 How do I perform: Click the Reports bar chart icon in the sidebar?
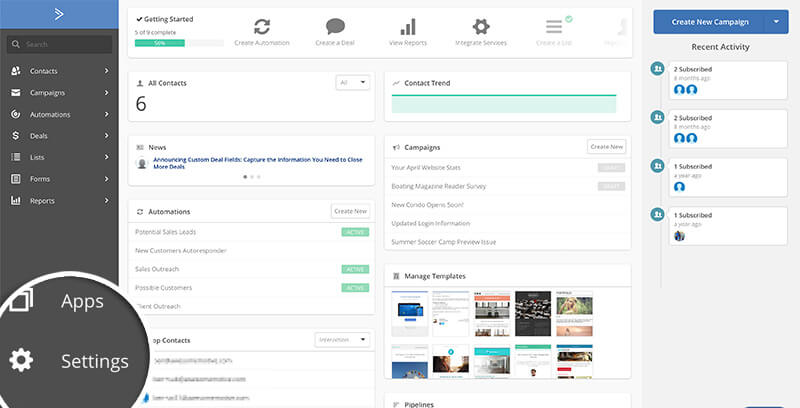click(x=16, y=200)
